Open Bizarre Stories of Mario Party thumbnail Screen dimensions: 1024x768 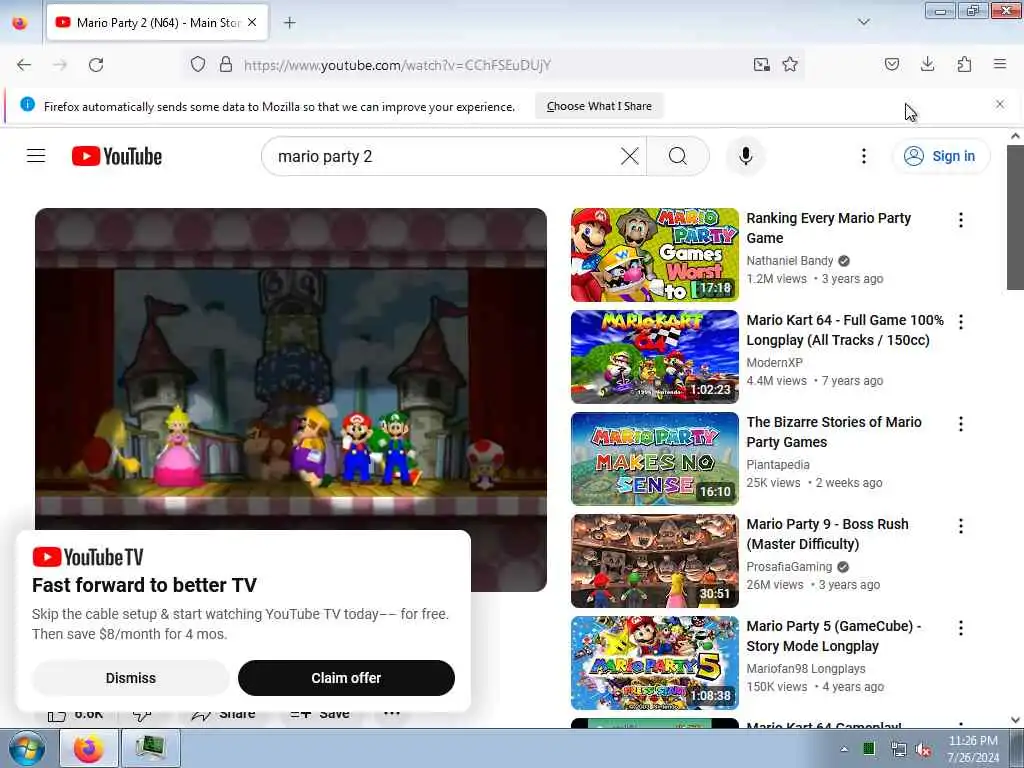pos(654,458)
